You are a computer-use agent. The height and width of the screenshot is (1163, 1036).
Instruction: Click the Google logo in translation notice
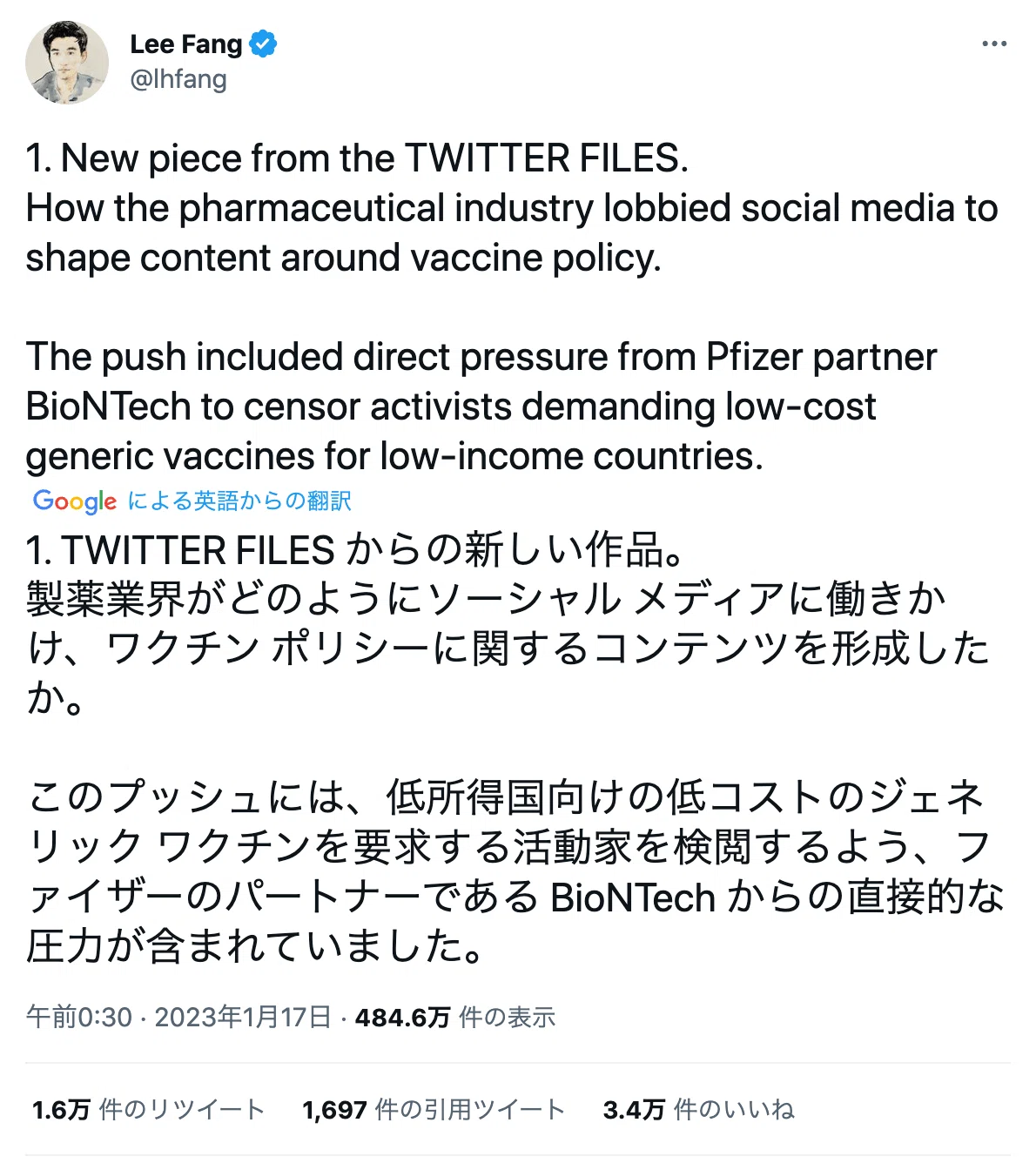click(x=75, y=501)
